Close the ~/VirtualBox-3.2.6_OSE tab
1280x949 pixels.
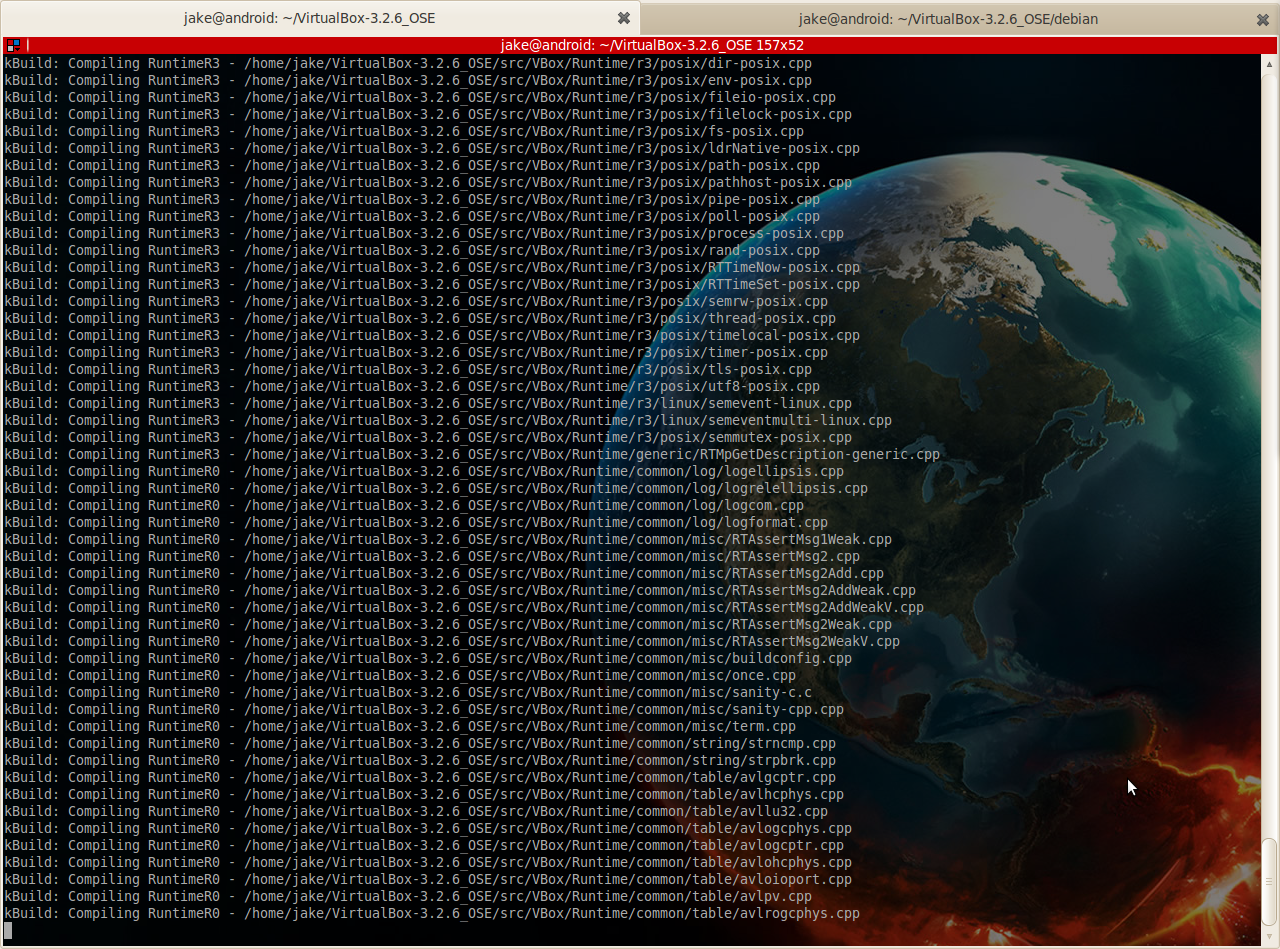[x=623, y=18]
